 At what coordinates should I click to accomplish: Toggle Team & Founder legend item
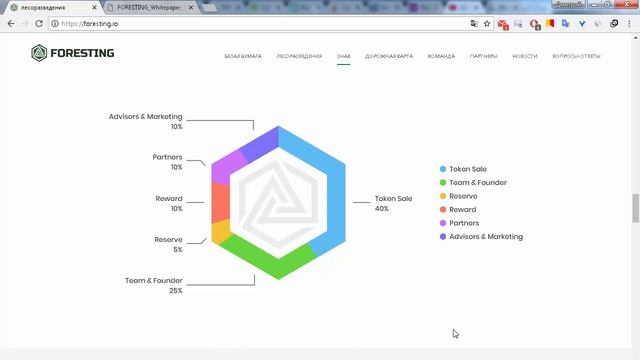click(473, 182)
